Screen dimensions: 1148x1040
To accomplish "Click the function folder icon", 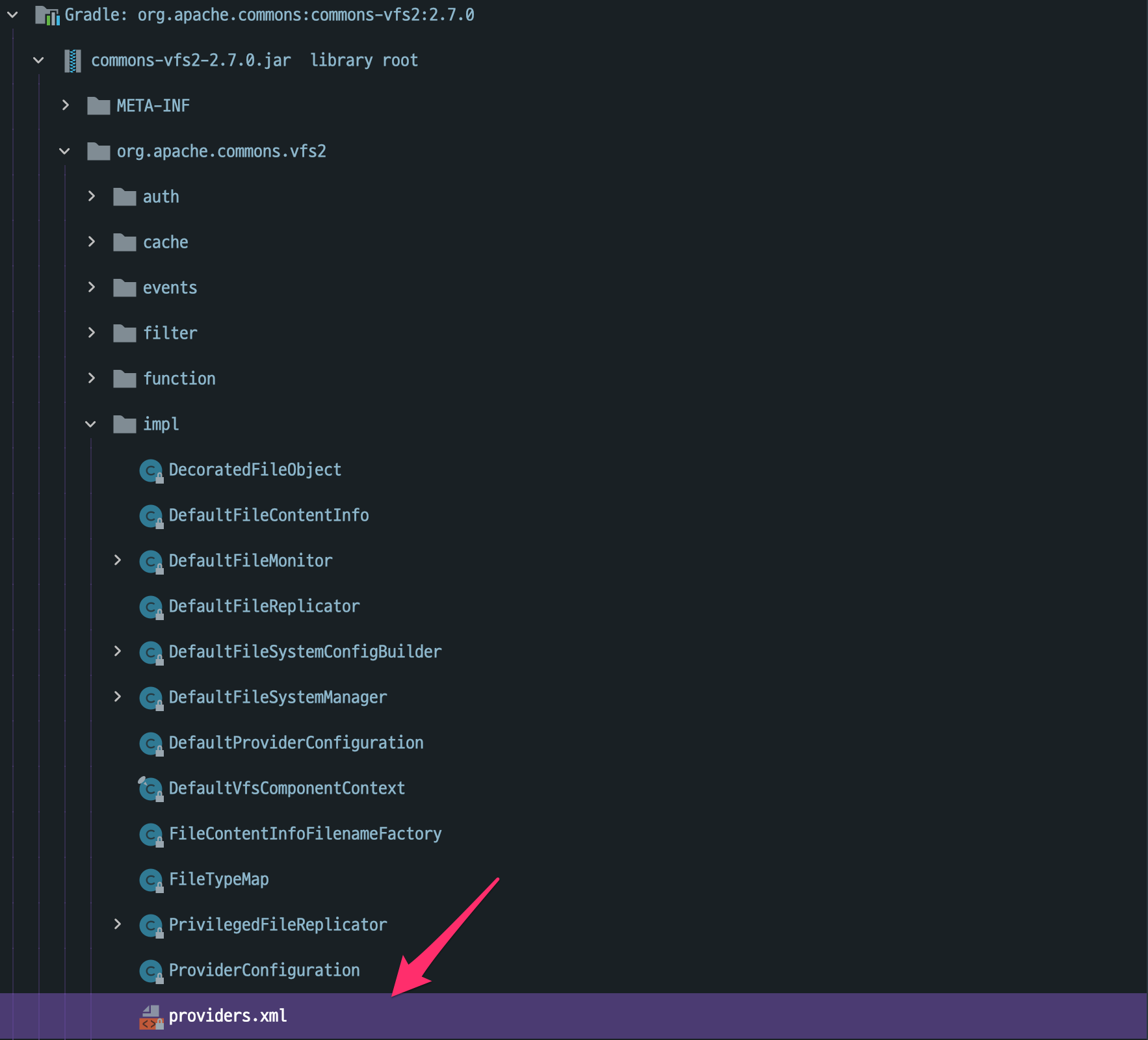I will click(x=124, y=378).
